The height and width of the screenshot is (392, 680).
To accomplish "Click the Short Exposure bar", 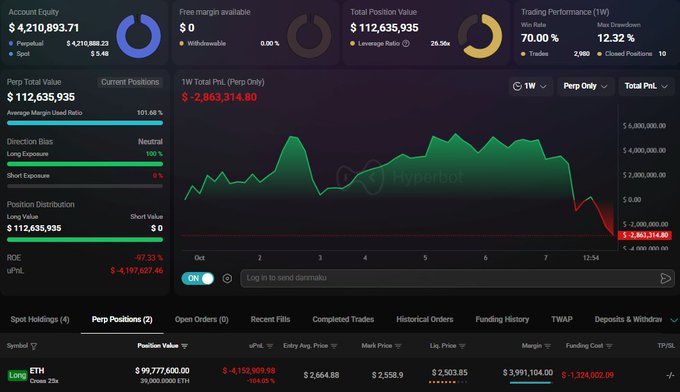I will pos(85,186).
